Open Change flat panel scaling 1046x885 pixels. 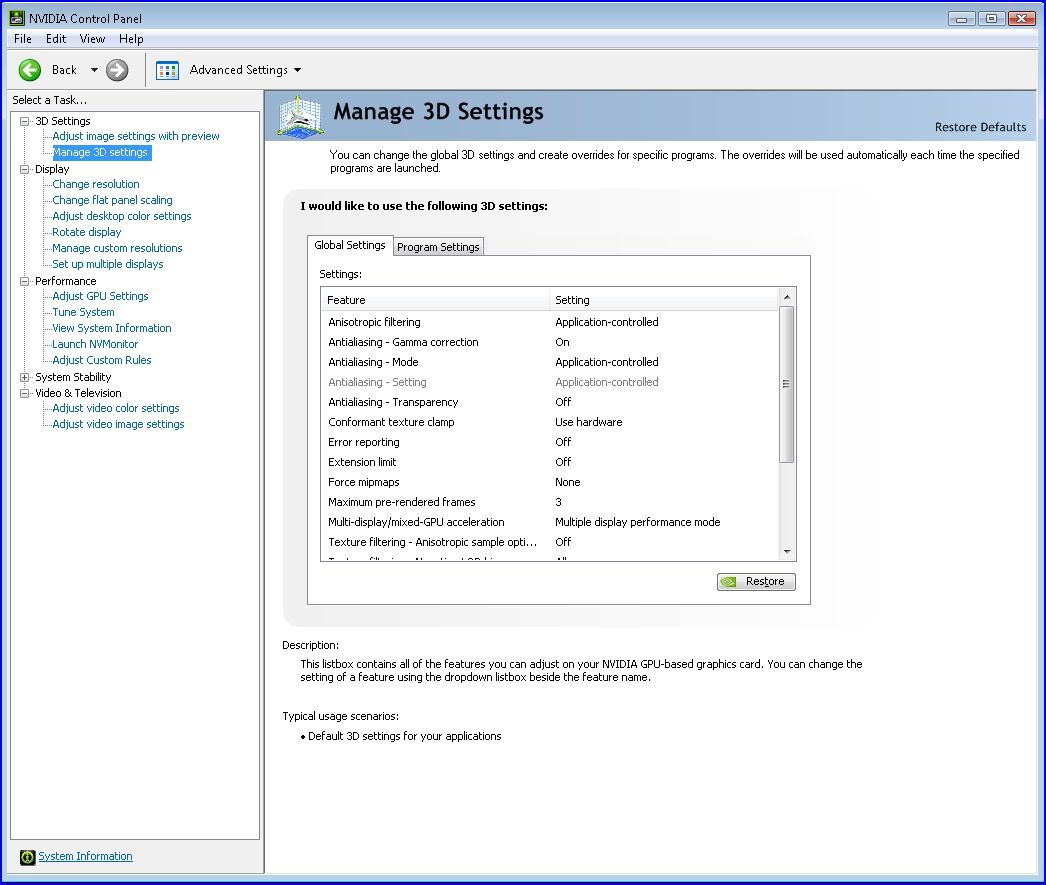[x=112, y=200]
